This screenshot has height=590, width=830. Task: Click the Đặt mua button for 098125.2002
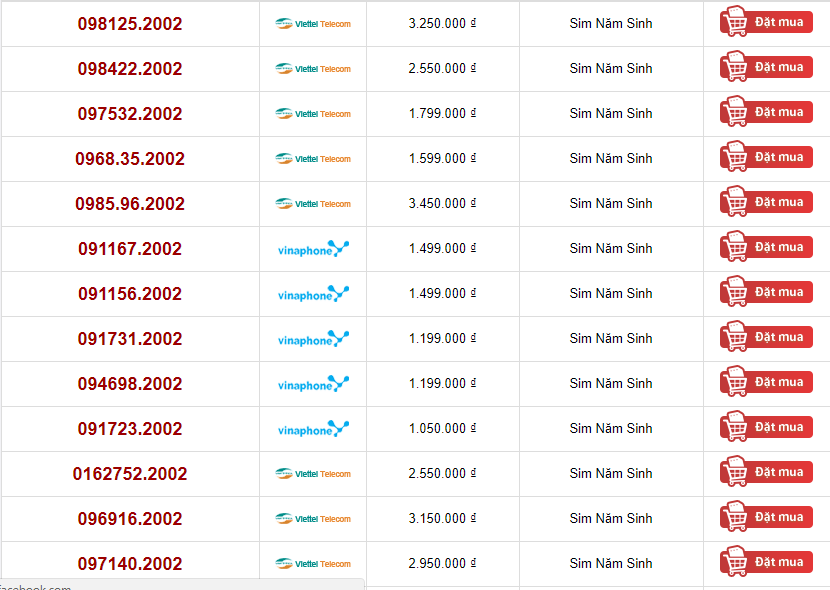(x=766, y=22)
